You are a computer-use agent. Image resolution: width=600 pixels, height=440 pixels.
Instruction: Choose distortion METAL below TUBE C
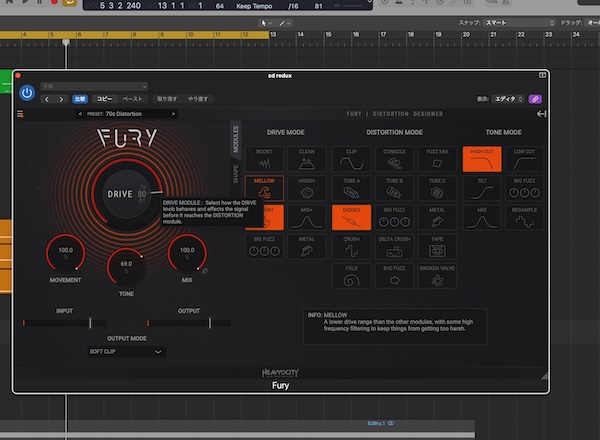(x=437, y=217)
